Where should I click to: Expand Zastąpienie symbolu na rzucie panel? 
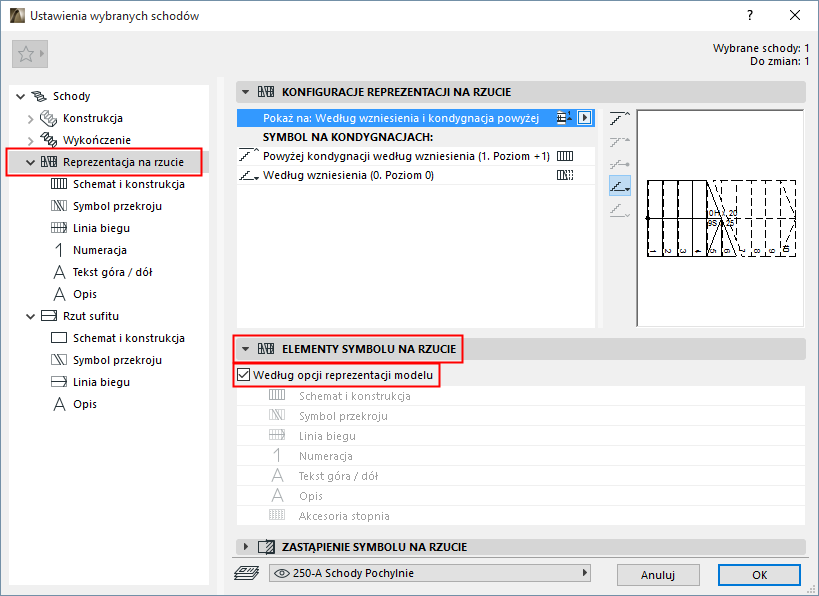click(x=245, y=547)
